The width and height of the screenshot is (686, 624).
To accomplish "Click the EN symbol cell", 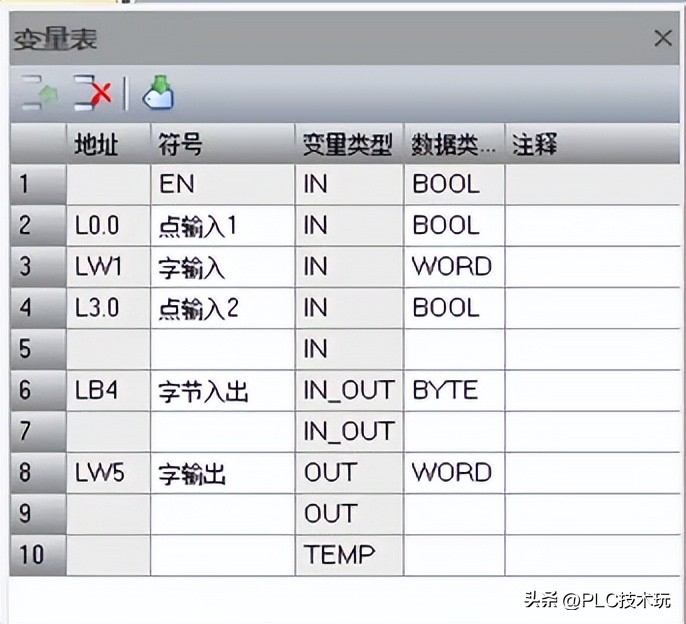I will [x=223, y=184].
